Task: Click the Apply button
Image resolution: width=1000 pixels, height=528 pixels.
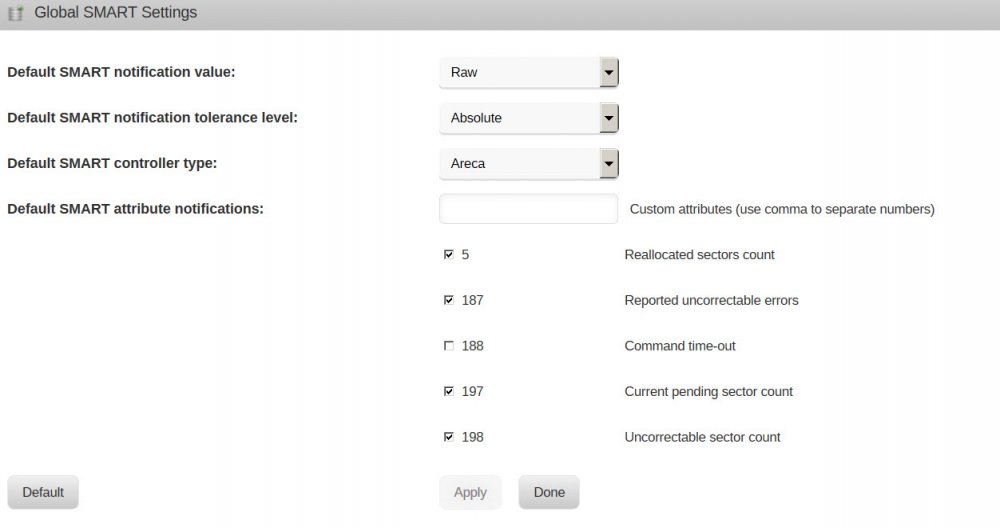Action: 470,492
